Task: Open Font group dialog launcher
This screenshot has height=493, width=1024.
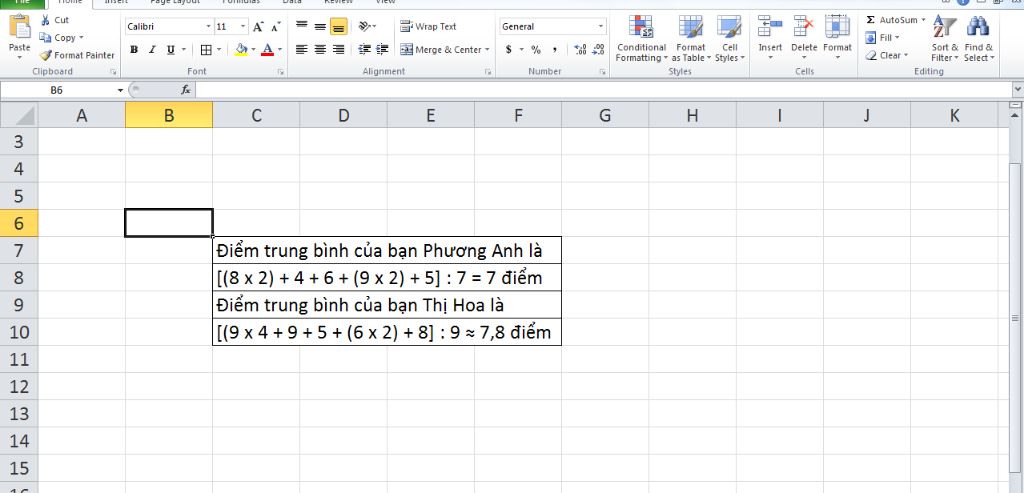Action: pyautogui.click(x=281, y=72)
